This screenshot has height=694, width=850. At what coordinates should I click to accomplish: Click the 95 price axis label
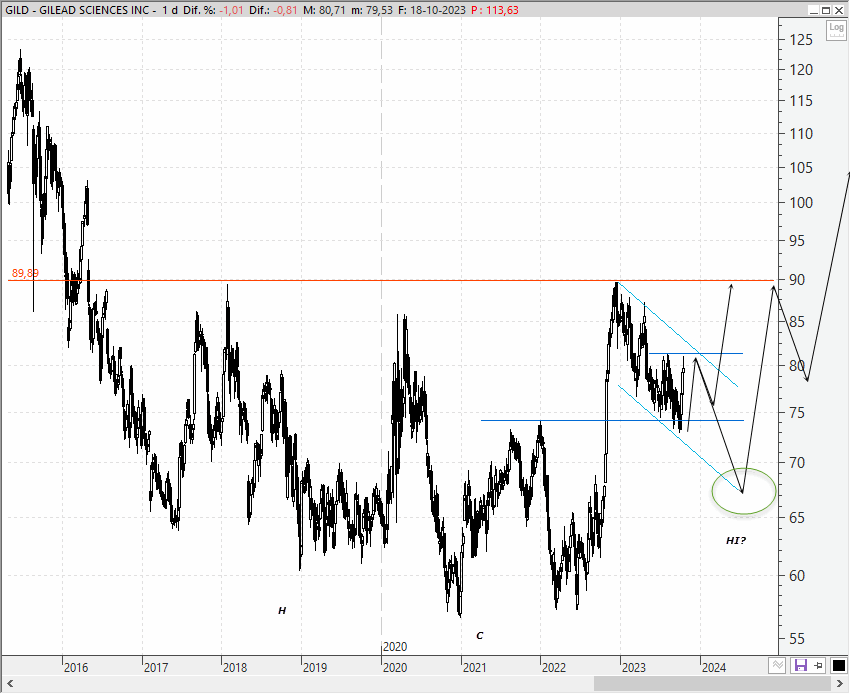click(797, 240)
